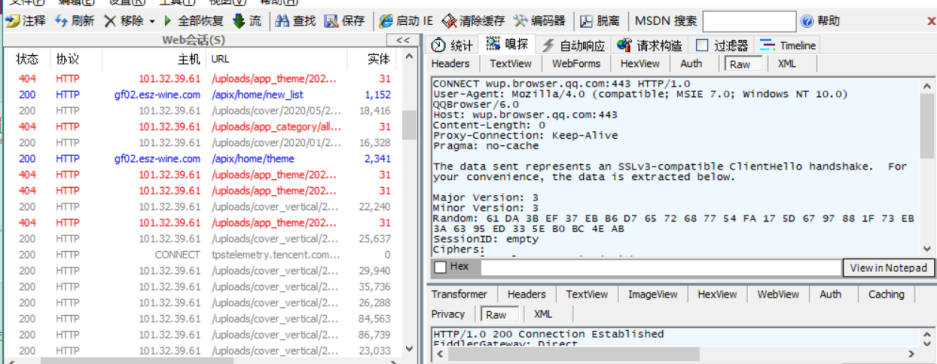
Task: Switch to the 统计 statistics tab
Action: coord(452,45)
